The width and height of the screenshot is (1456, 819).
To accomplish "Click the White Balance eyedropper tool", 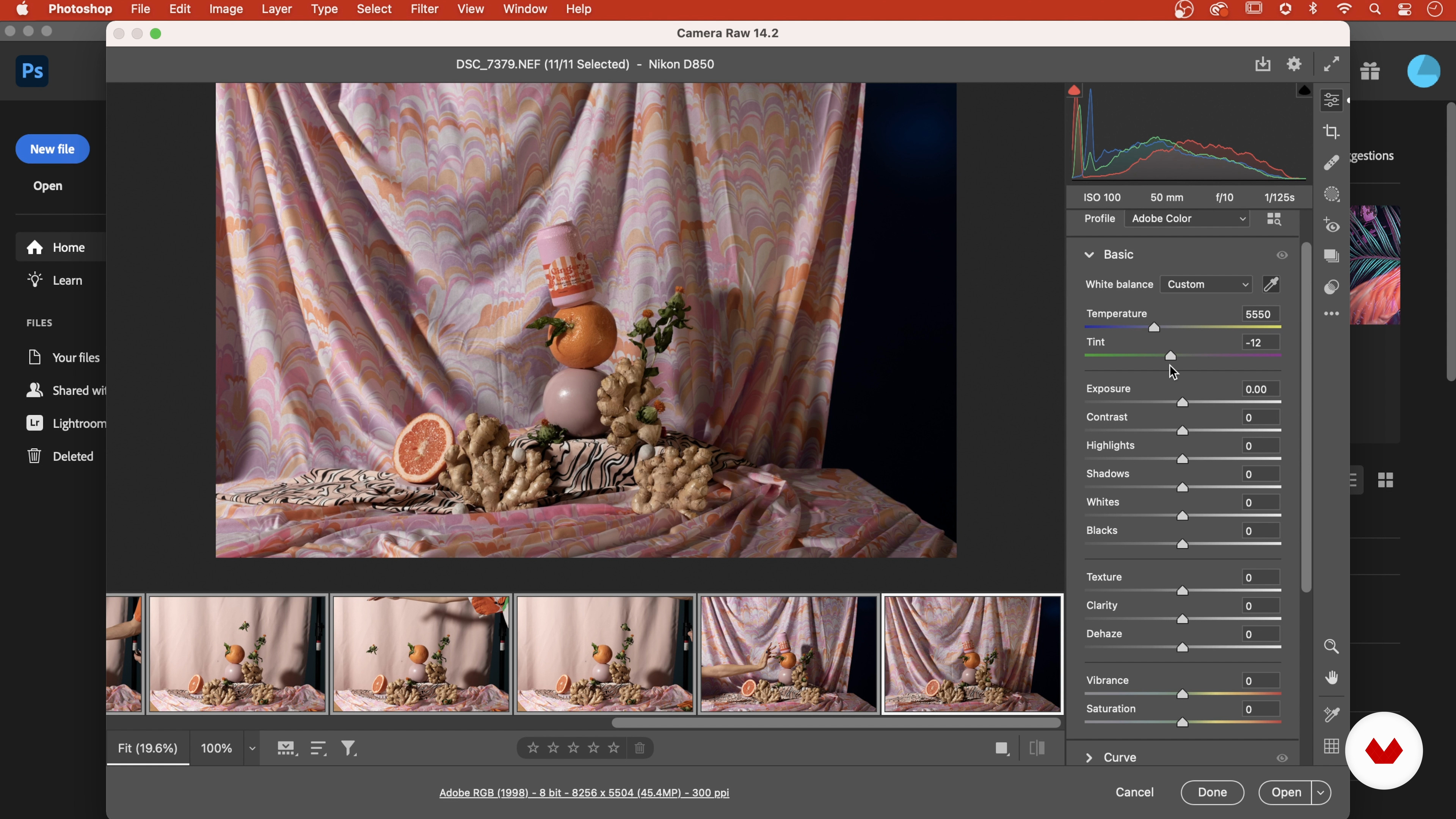I will [1271, 284].
